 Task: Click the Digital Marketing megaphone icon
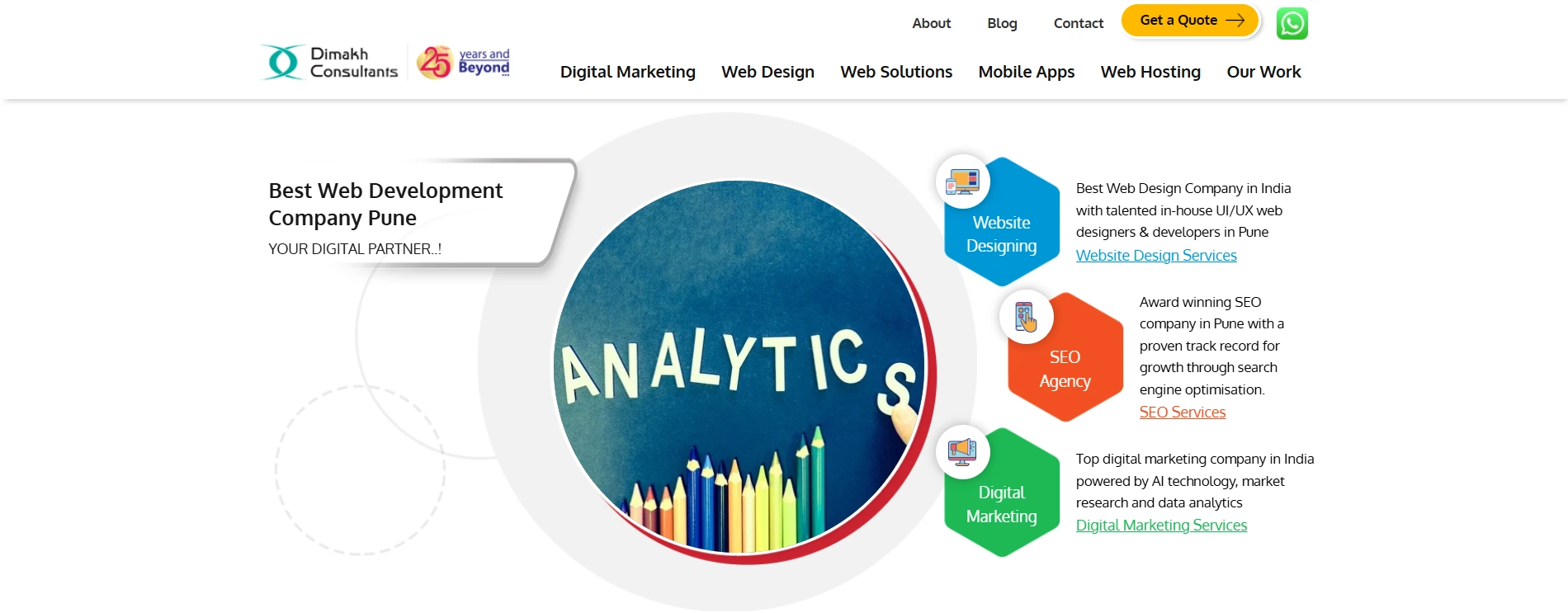(x=962, y=451)
